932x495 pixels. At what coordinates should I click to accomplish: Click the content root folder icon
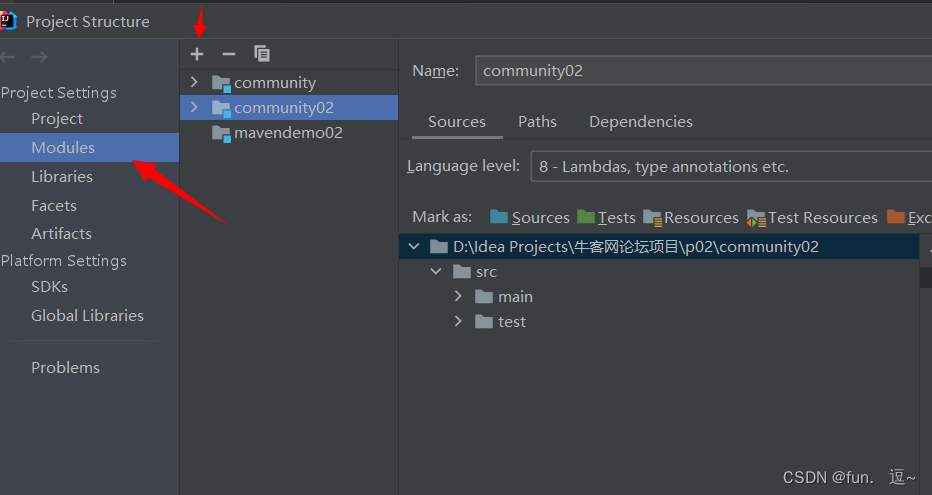pos(439,247)
